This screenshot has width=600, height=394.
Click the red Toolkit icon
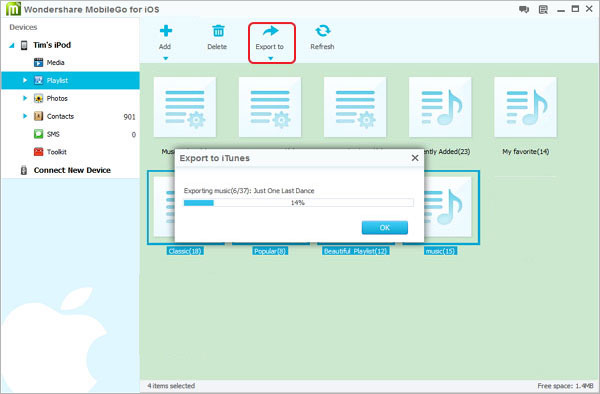(x=38, y=152)
